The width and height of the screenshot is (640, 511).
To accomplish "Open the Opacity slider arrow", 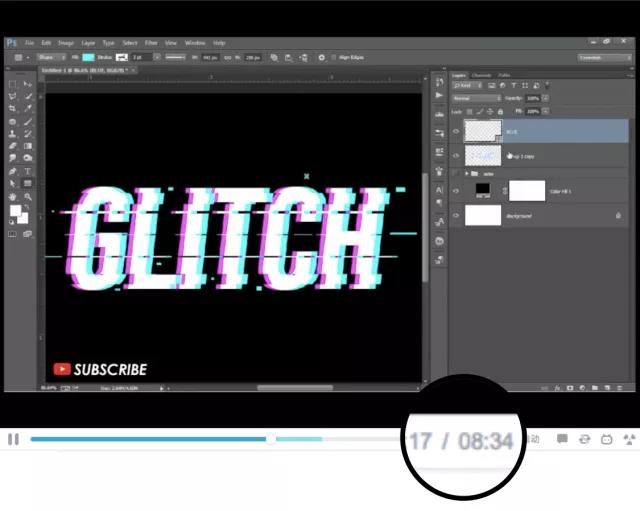I will (545, 98).
